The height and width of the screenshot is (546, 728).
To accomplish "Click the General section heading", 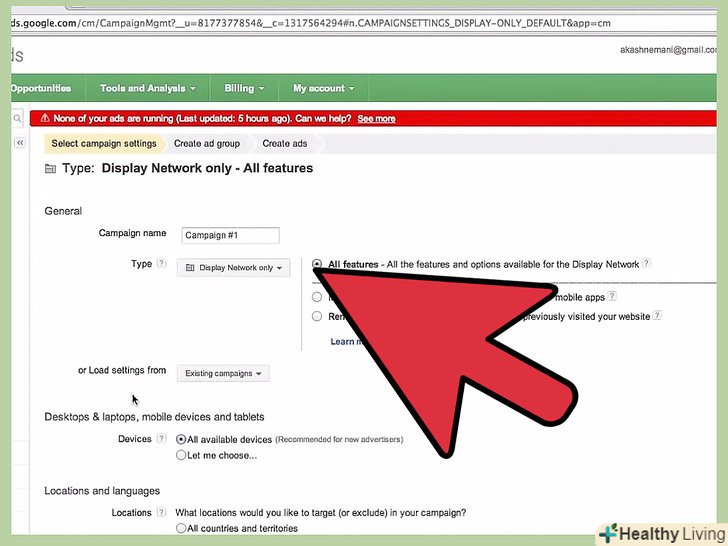I will coord(63,211).
